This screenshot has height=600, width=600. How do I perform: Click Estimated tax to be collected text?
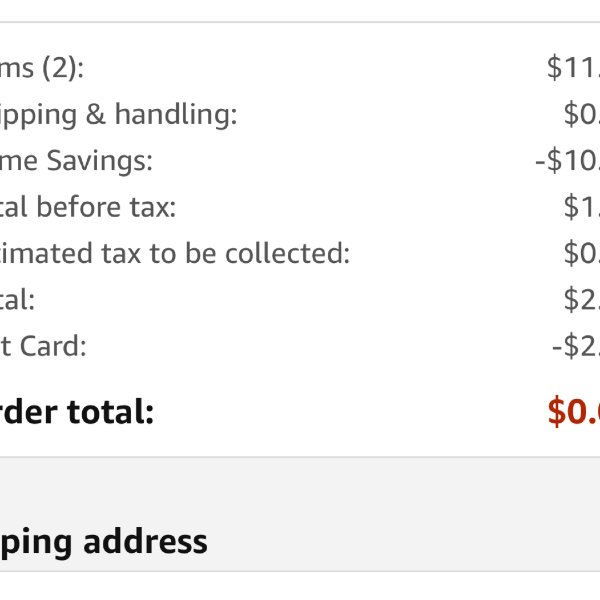(x=175, y=253)
